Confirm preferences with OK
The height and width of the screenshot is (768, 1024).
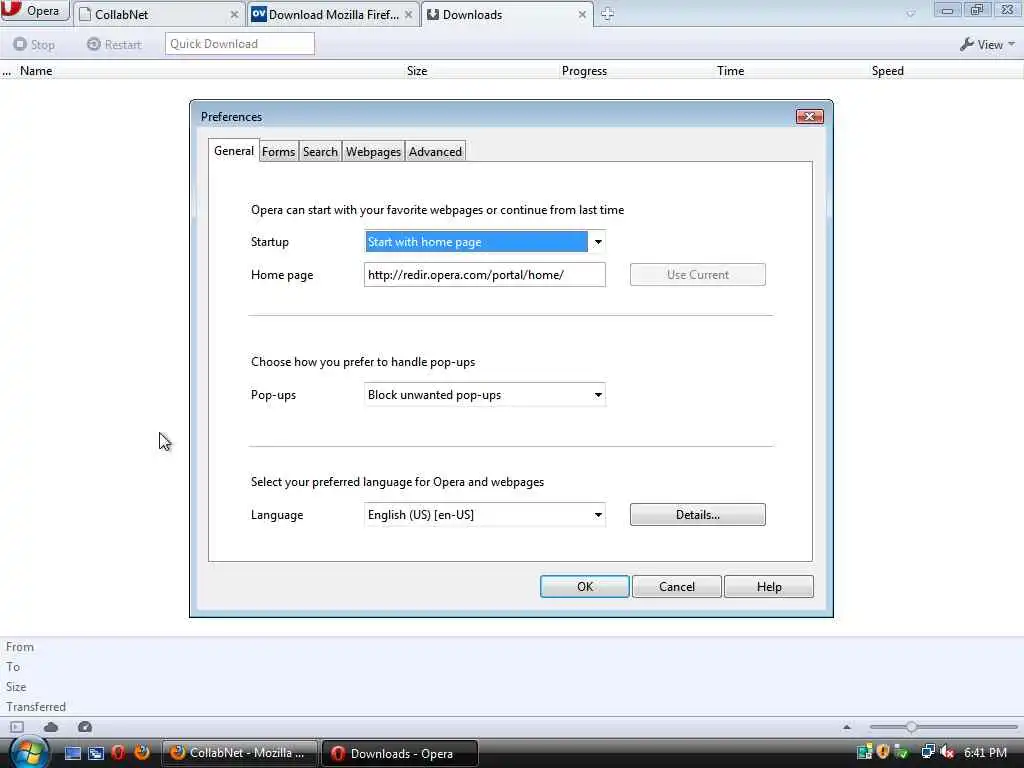click(x=584, y=586)
